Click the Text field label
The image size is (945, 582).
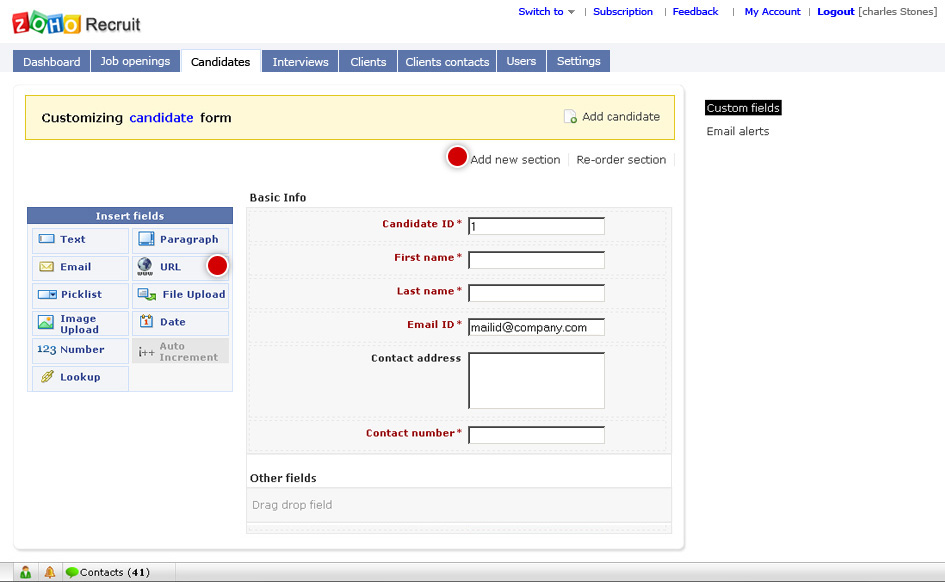72,239
